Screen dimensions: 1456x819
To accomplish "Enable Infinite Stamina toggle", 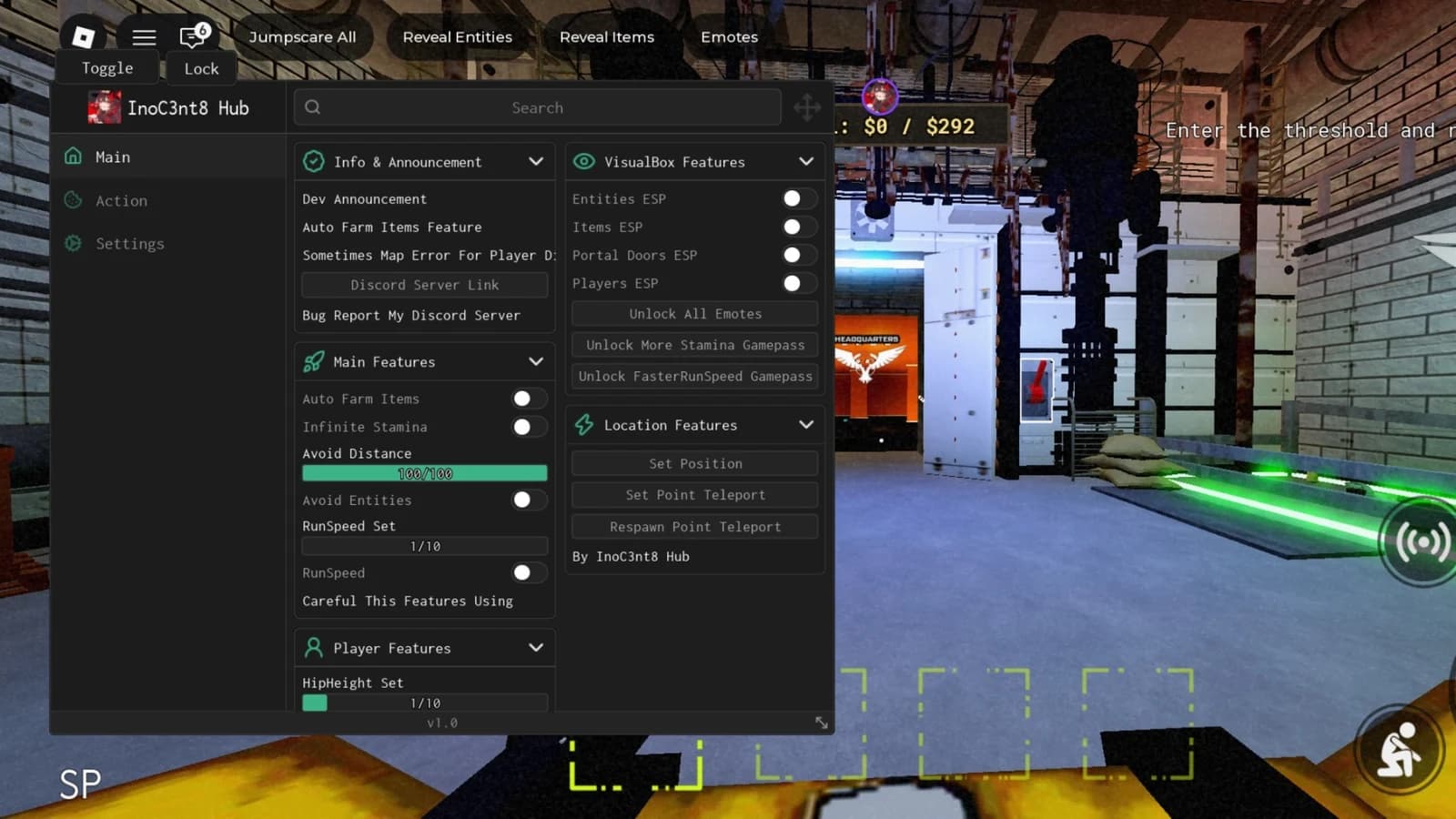I will click(x=529, y=427).
